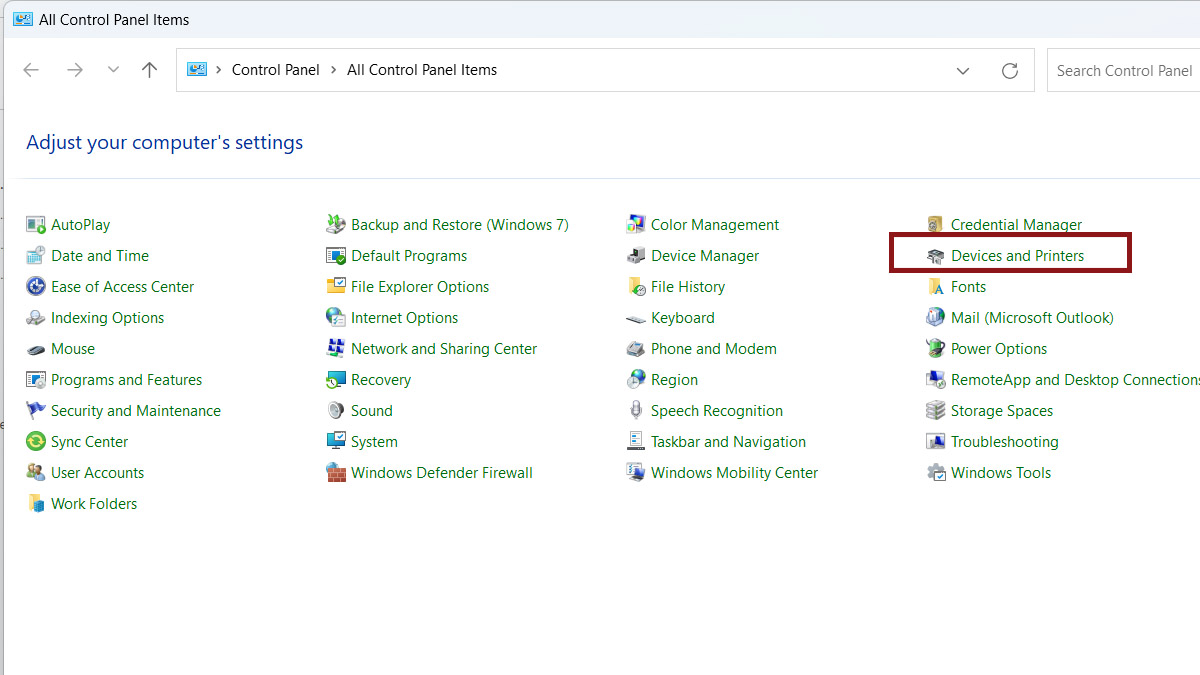Image resolution: width=1200 pixels, height=675 pixels.
Task: Select All Control Panel Items breadcrumb
Action: point(422,70)
